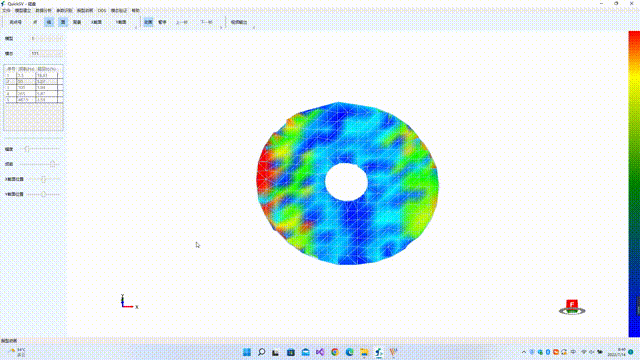Open Visual Studio from the taskbar
Viewport: 640px width, 360px height.
(x=320, y=352)
